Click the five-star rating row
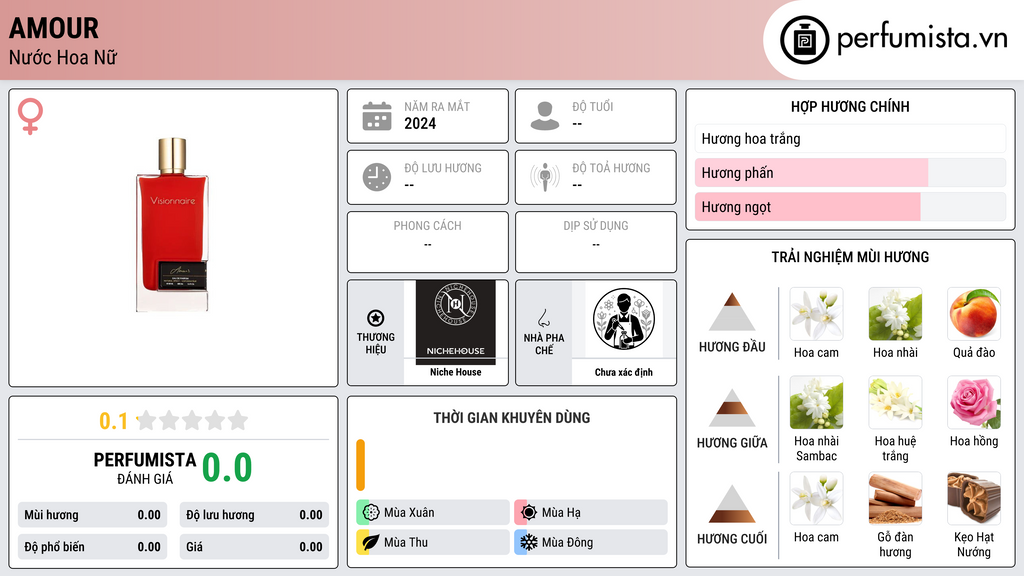Screen dimensions: 1024x576 [192, 420]
